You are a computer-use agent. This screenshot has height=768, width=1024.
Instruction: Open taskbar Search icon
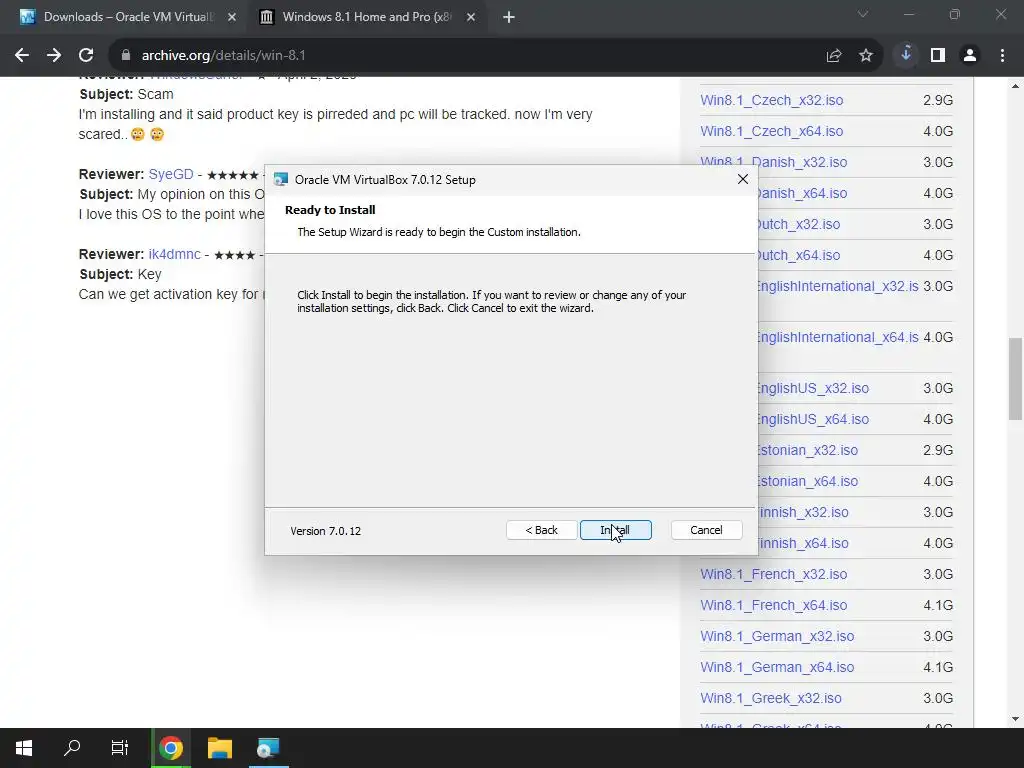coord(72,748)
